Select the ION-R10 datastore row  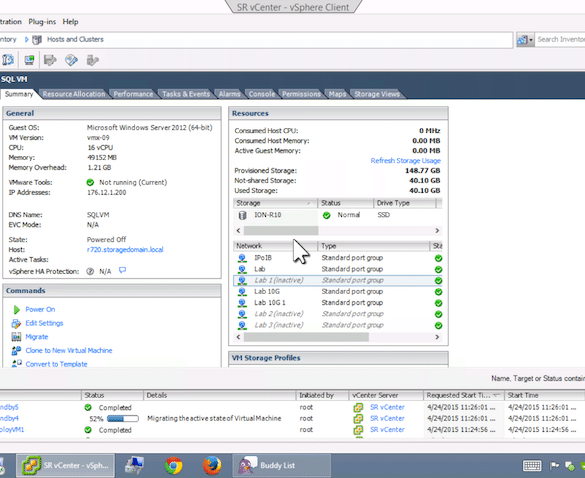click(338, 215)
